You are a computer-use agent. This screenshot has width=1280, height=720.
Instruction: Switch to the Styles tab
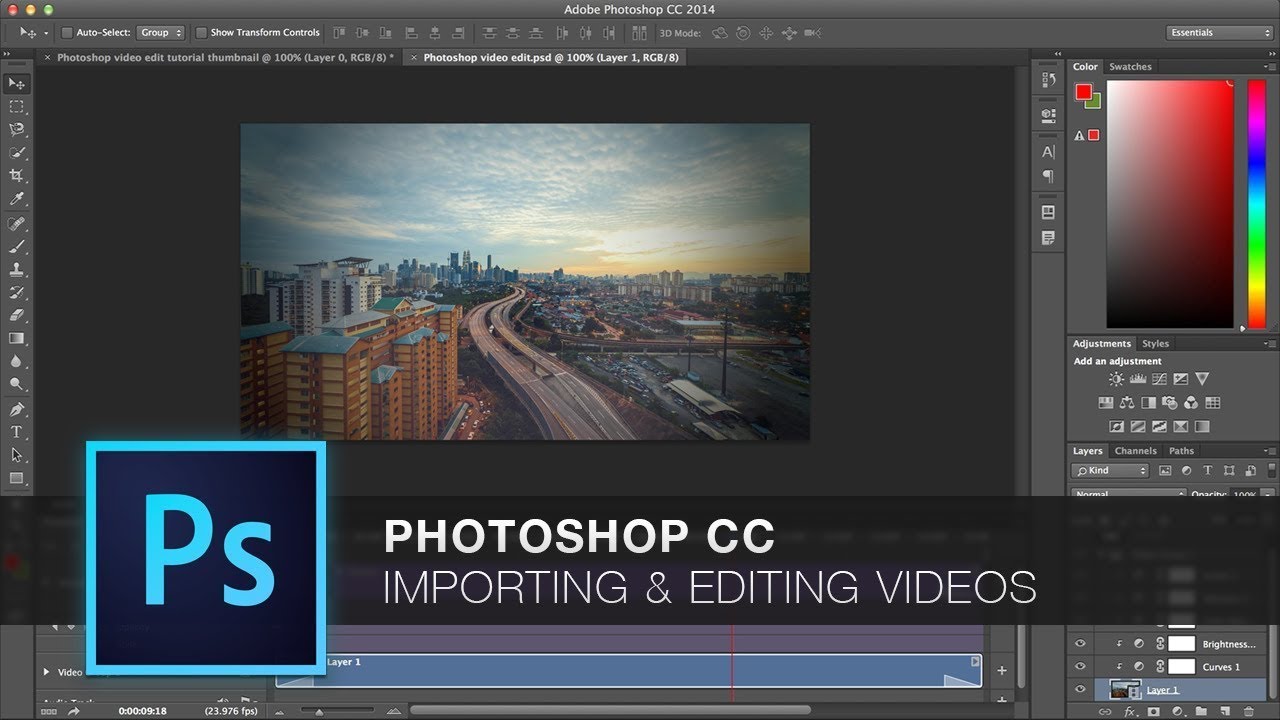click(x=1155, y=343)
